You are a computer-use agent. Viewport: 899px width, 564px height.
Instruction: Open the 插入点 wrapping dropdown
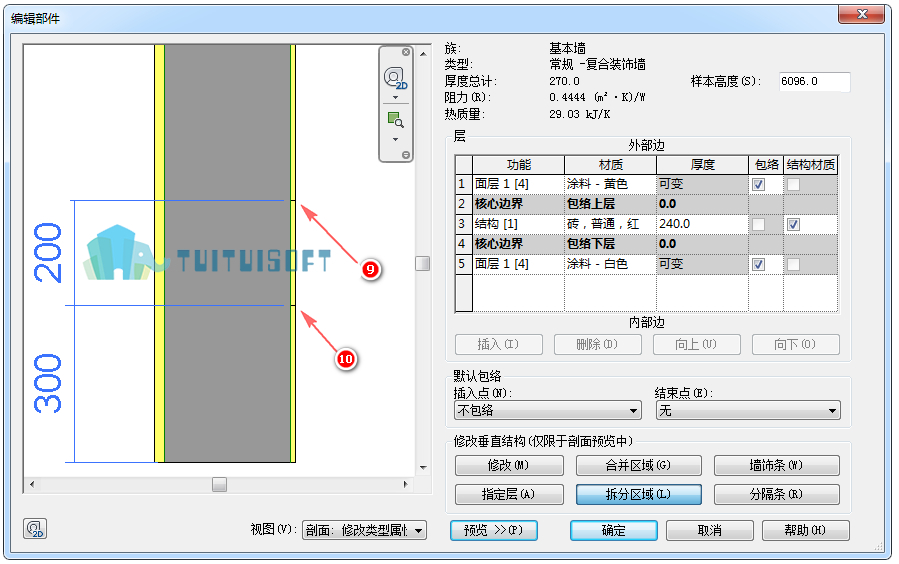coord(548,410)
